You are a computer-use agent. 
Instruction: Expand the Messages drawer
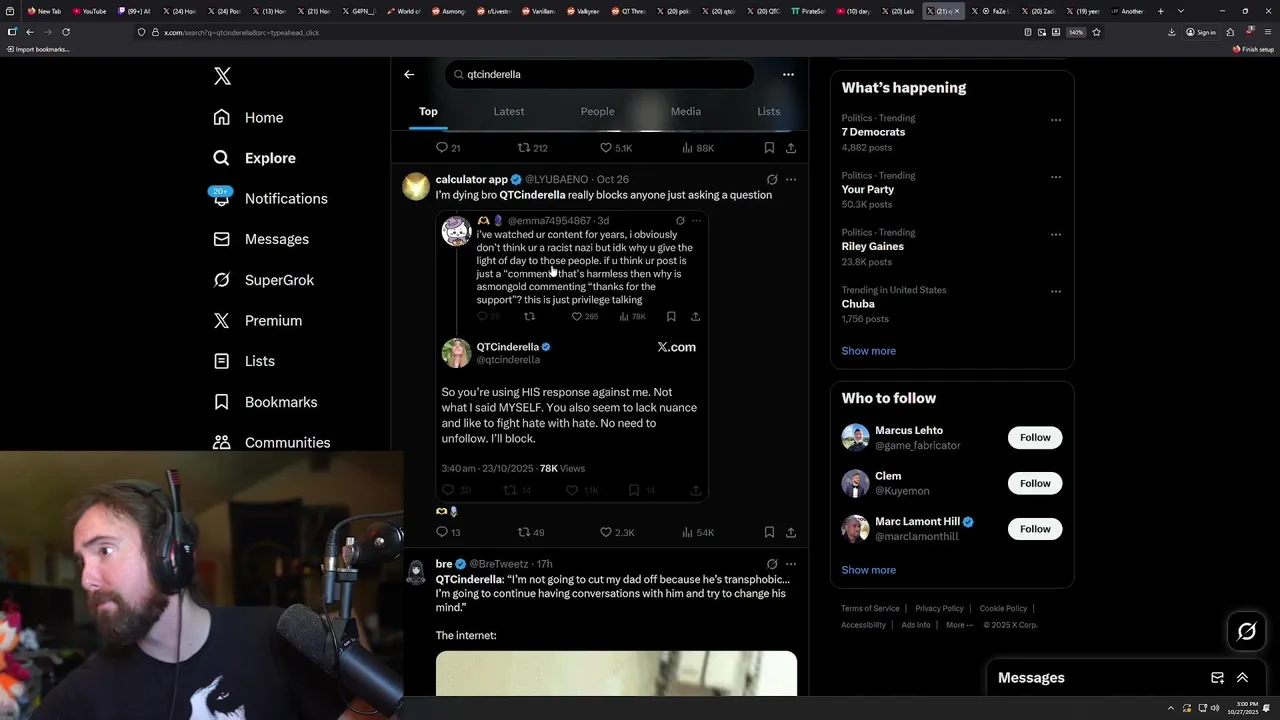click(x=1242, y=678)
